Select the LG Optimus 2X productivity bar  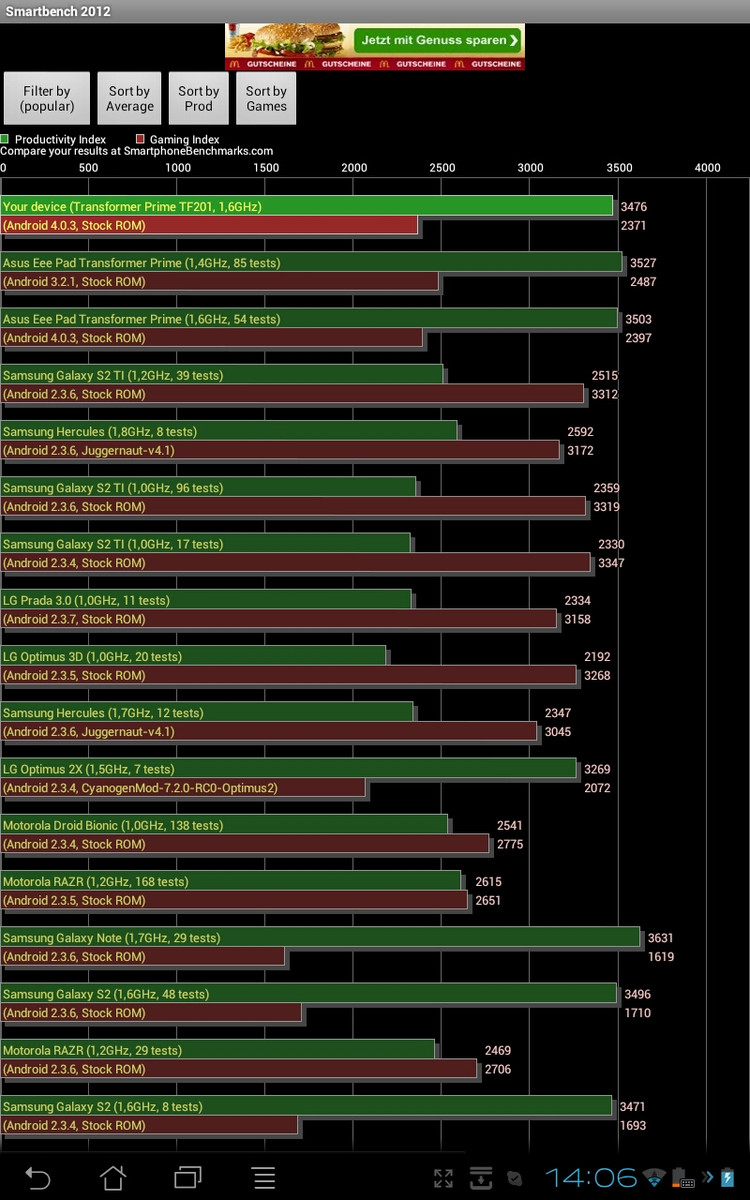coord(289,768)
